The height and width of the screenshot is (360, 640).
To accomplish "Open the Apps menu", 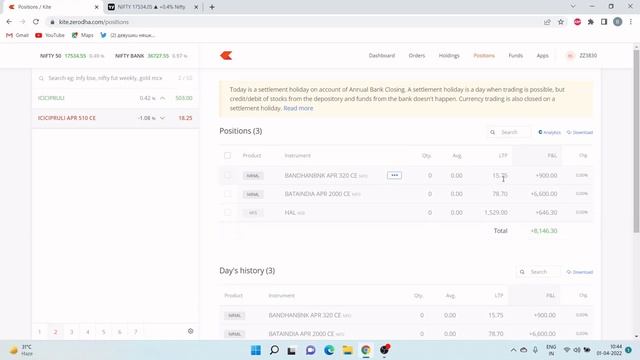I will tap(542, 56).
